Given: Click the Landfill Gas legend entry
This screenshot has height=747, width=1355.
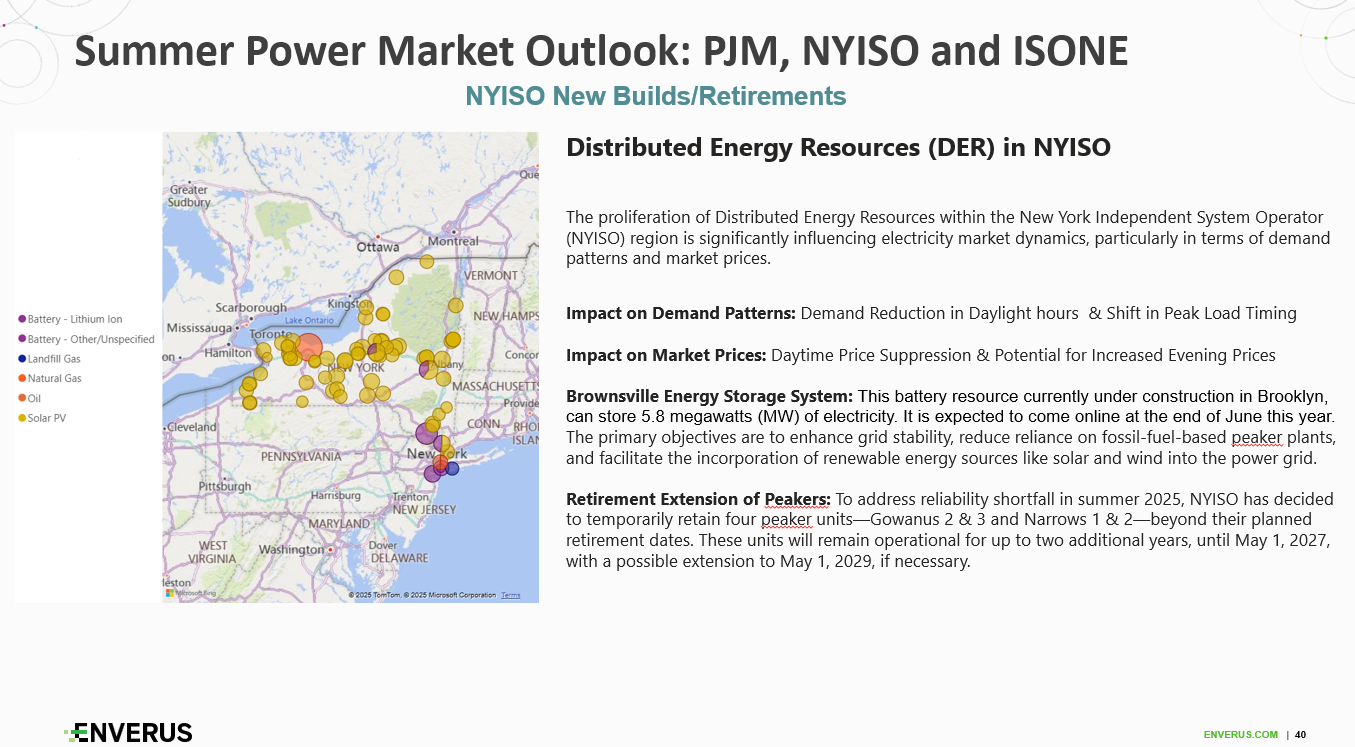Looking at the screenshot, I should 54,358.
